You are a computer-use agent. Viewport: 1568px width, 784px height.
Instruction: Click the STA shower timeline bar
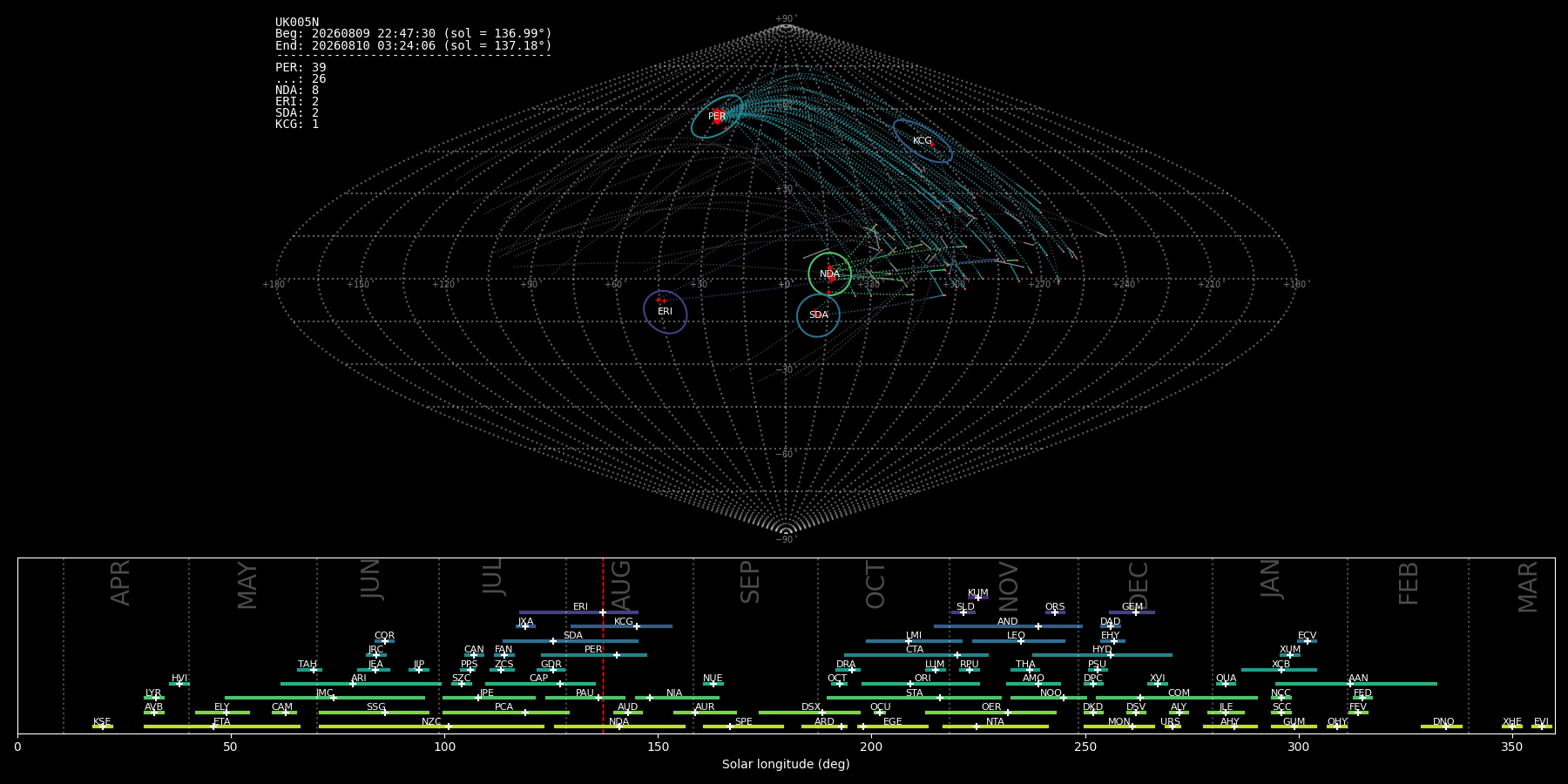(914, 698)
